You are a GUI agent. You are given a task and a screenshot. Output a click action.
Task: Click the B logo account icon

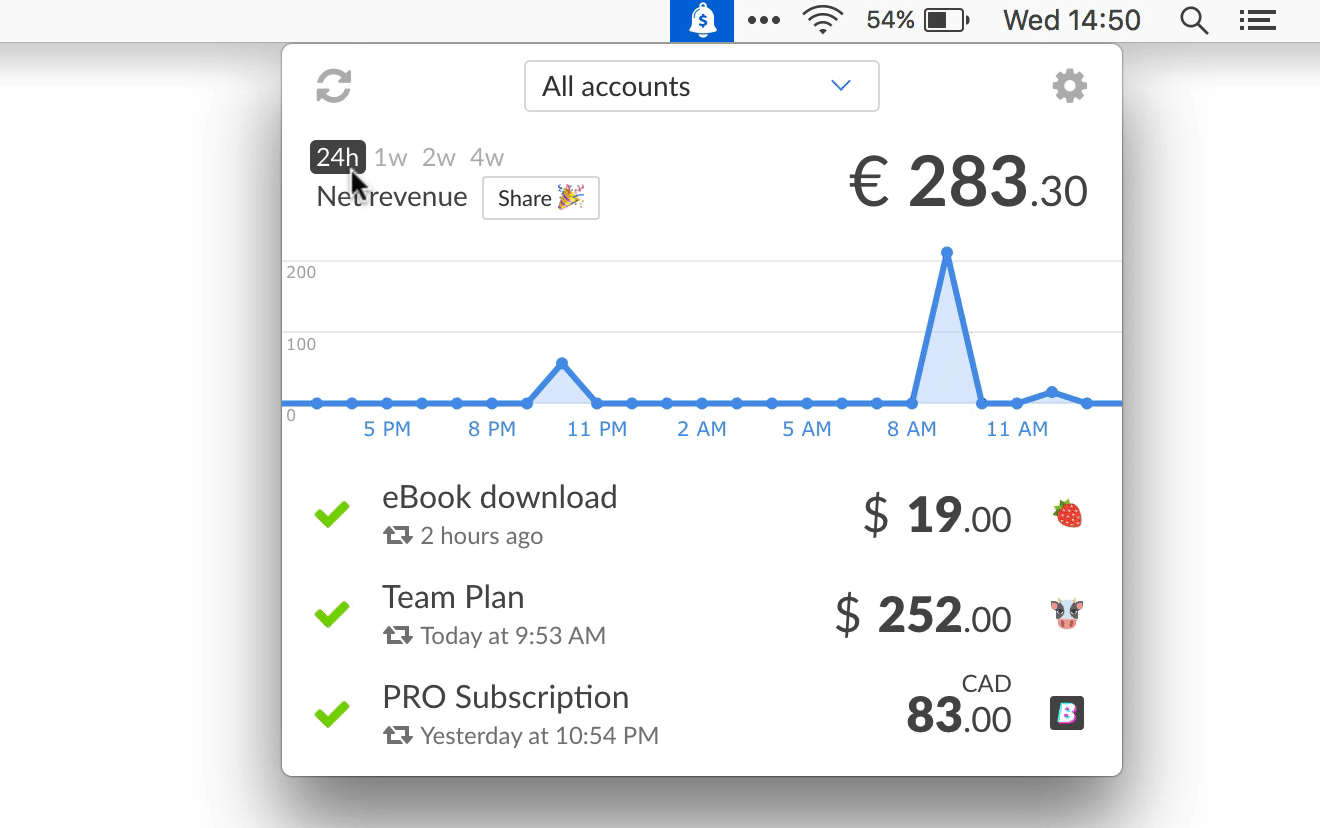coord(1067,714)
